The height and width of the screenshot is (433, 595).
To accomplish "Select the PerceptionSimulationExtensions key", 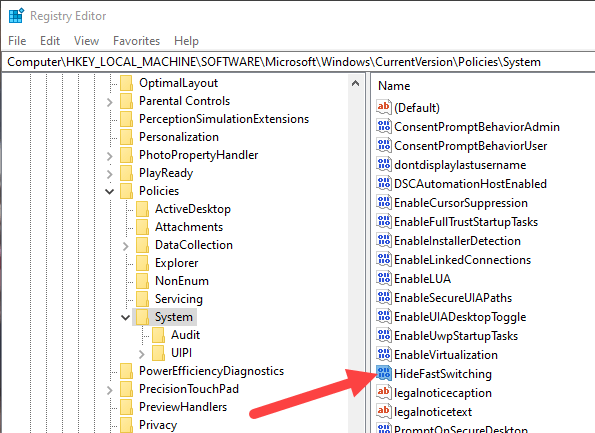I will (x=224, y=119).
